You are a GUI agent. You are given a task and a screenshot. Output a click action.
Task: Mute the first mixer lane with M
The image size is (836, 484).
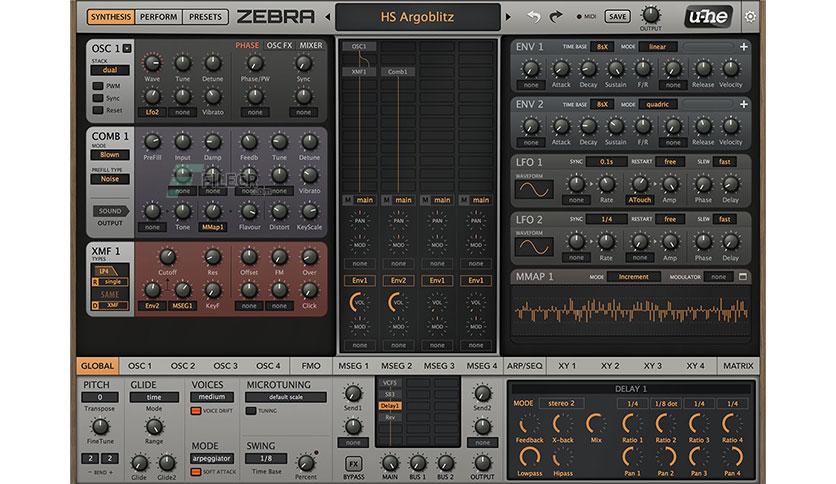348,200
